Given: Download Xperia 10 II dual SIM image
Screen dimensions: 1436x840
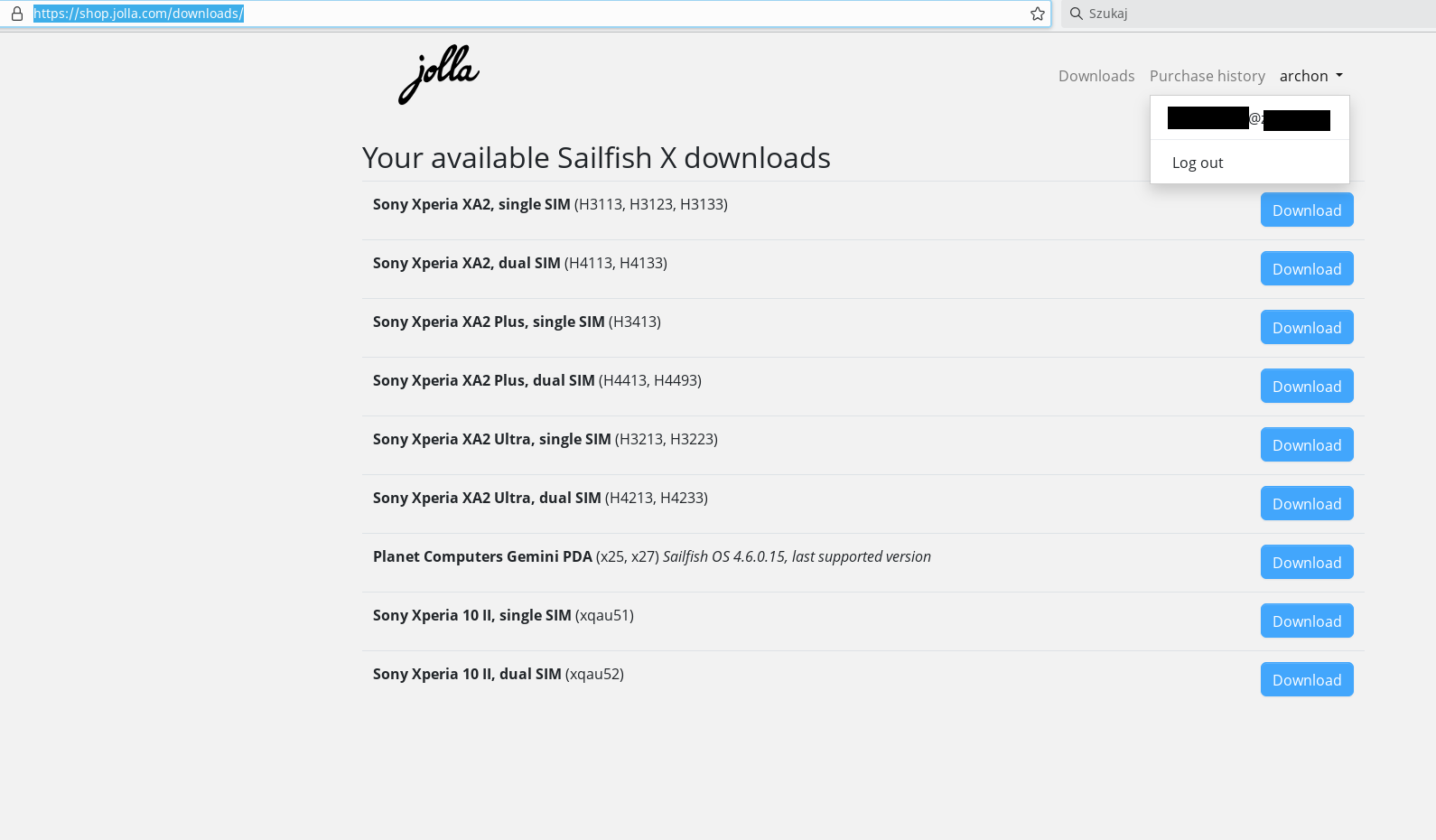Looking at the screenshot, I should (1307, 679).
